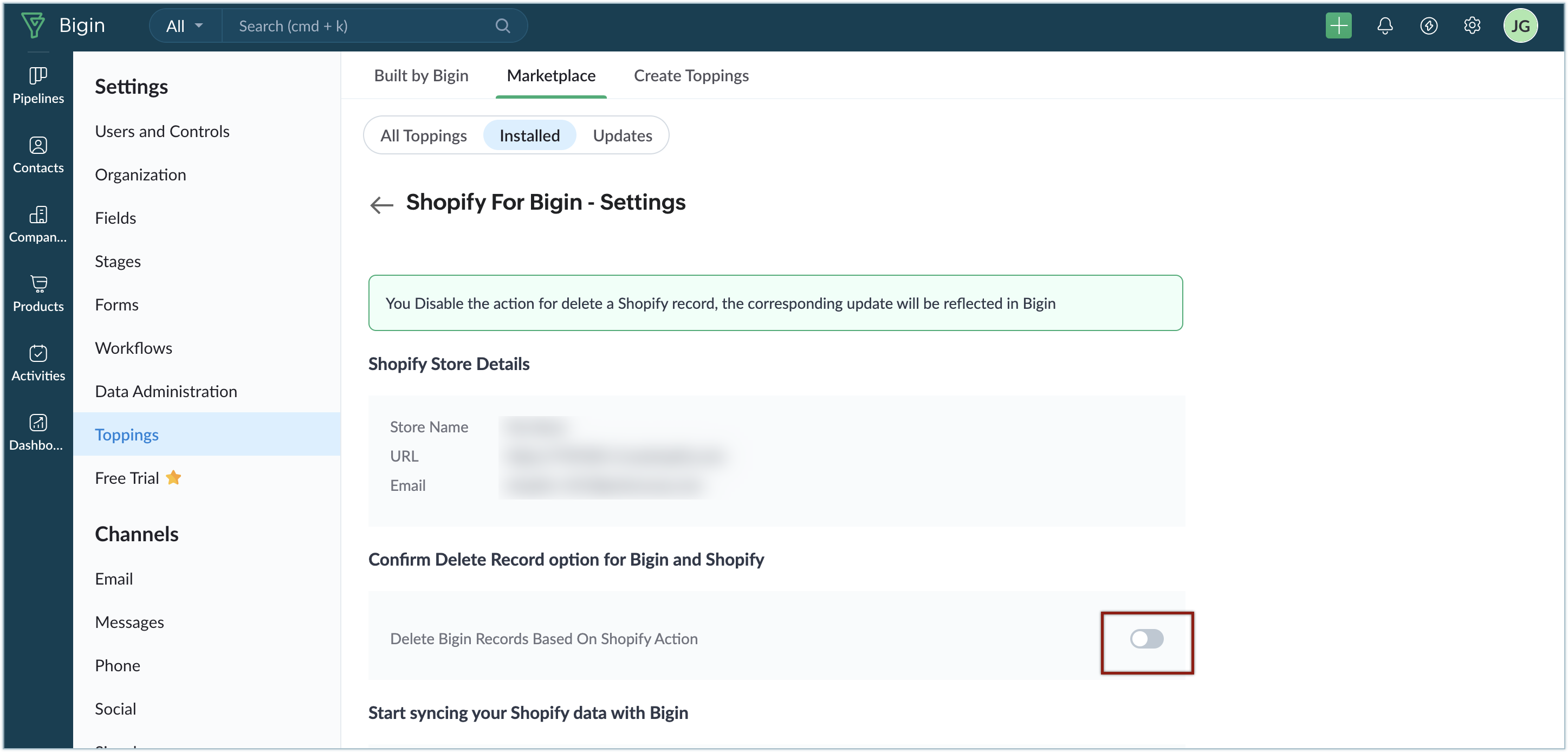Select the Updates filter
The width and height of the screenshot is (1568, 752).
point(622,135)
